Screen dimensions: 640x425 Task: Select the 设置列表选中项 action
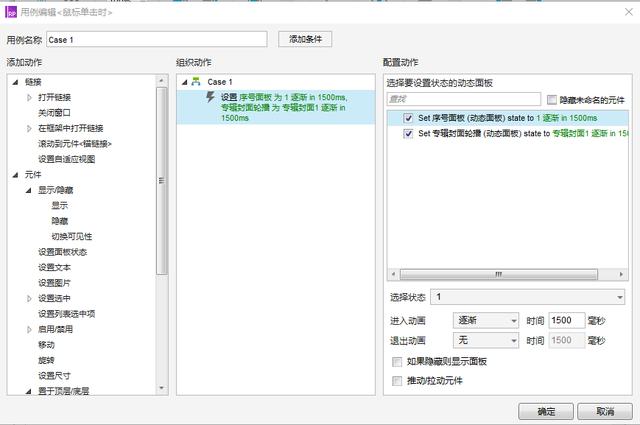(67, 314)
